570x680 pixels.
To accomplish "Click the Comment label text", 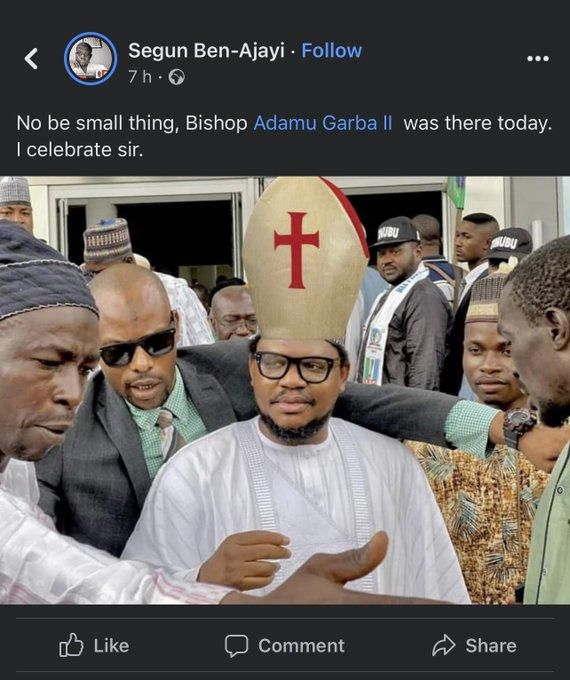I will (x=301, y=646).
